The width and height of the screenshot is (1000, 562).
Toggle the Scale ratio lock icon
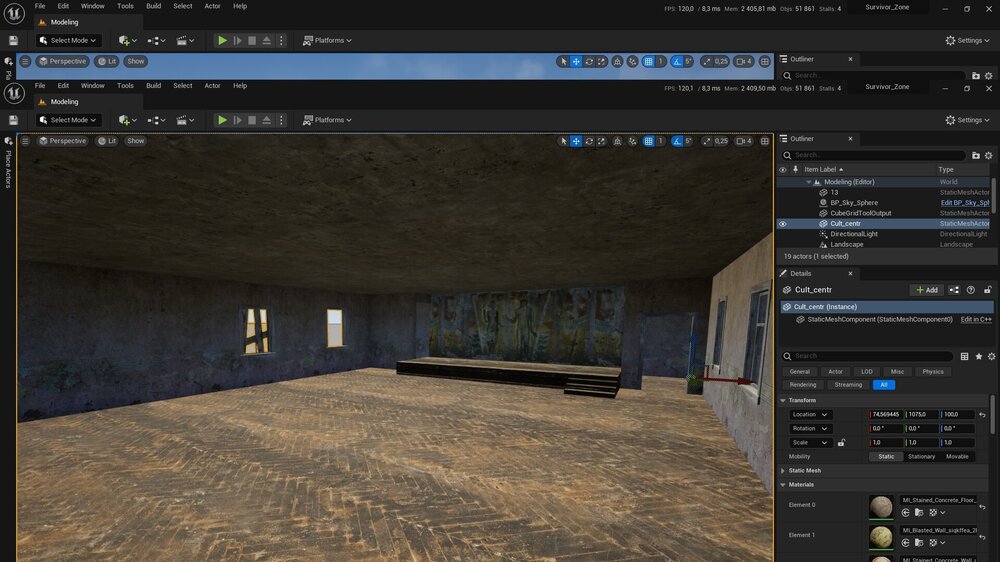(x=841, y=442)
